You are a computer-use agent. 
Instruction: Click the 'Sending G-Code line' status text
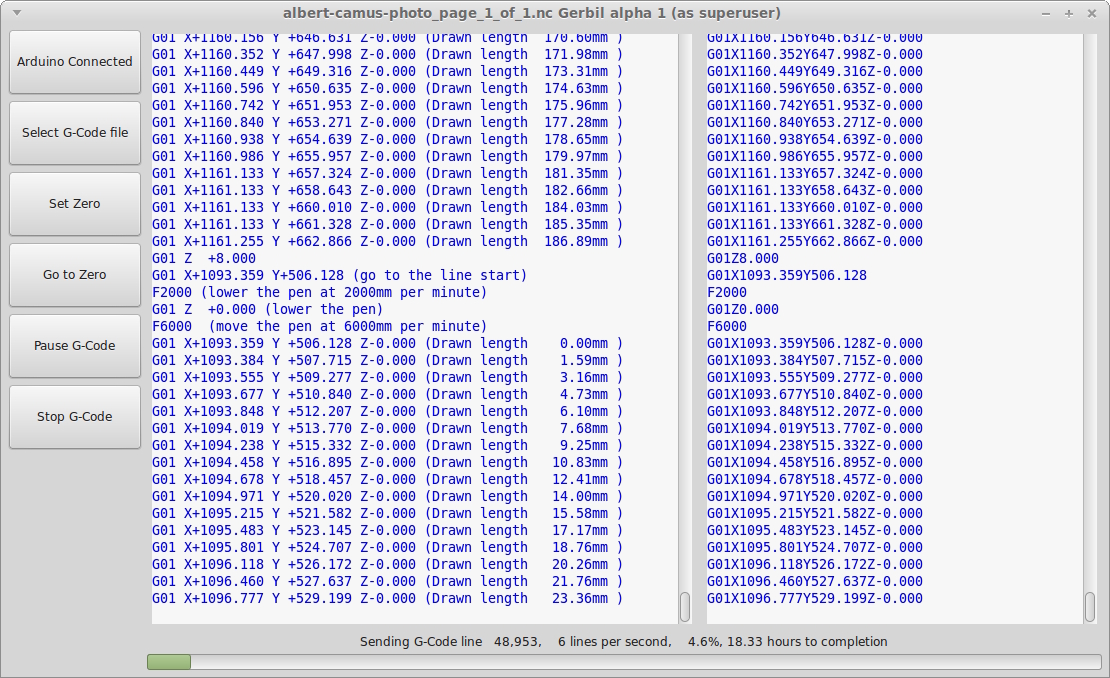coord(623,642)
